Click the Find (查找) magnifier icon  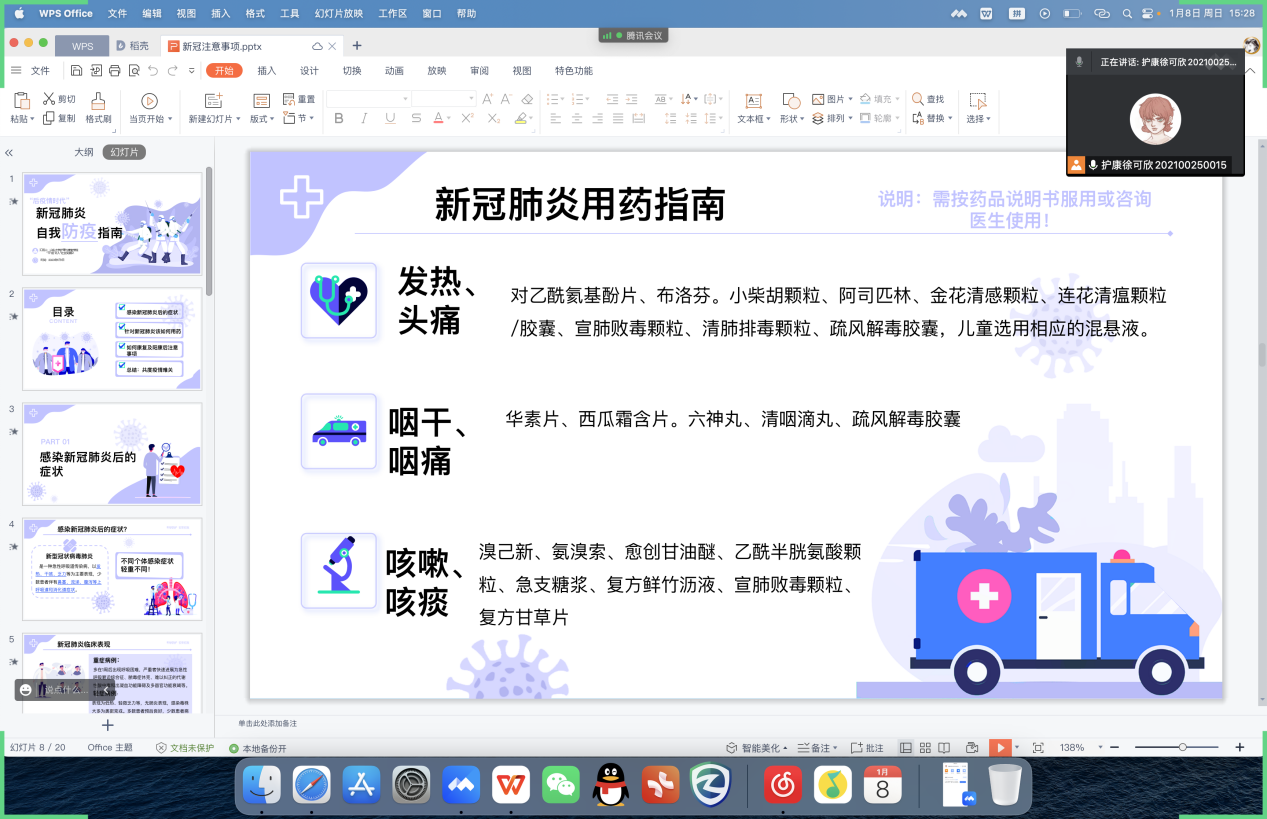[x=917, y=99]
